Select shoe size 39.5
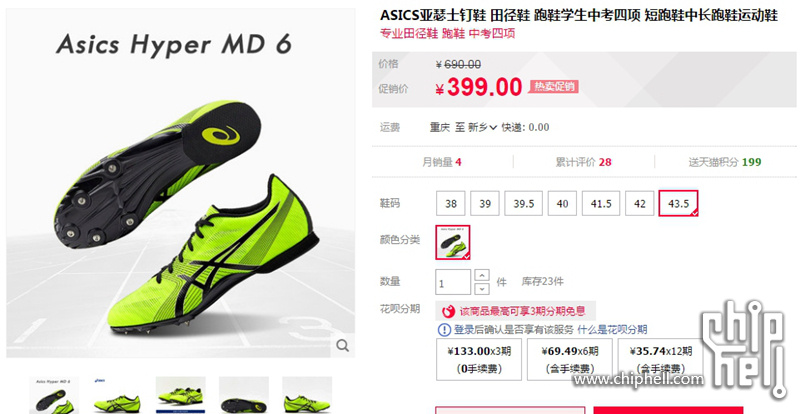800x414 pixels. click(523, 203)
